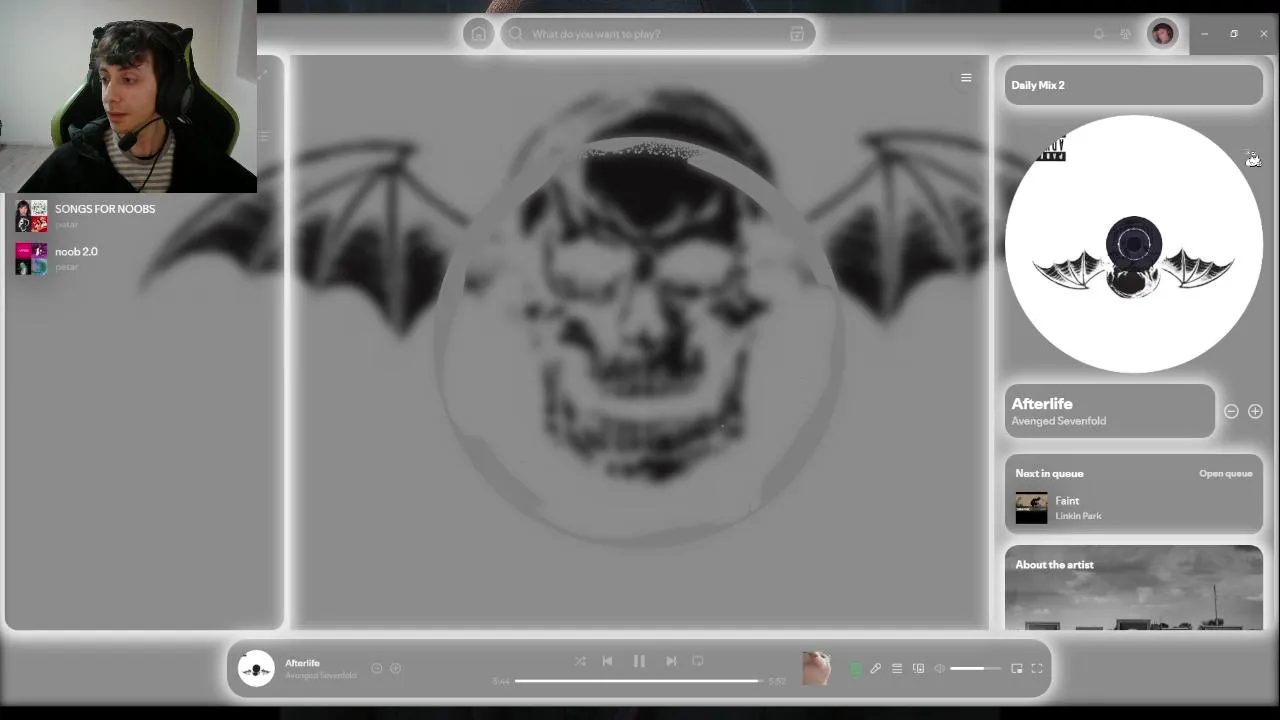This screenshot has width=1280, height=720.
Task: Open Avenged Sevenfold artist link in right panel
Action: tap(1058, 421)
